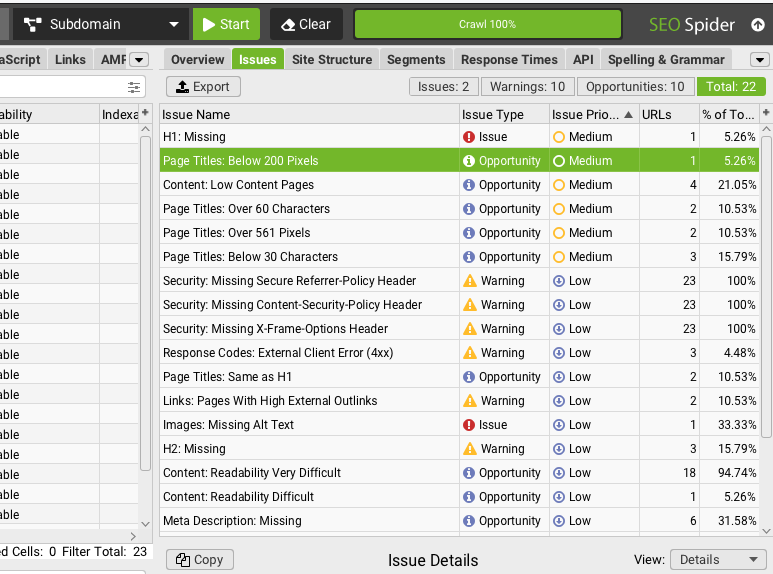The height and width of the screenshot is (574, 773).
Task: Click the plus icon right of % of Total column
Action: pos(766,114)
